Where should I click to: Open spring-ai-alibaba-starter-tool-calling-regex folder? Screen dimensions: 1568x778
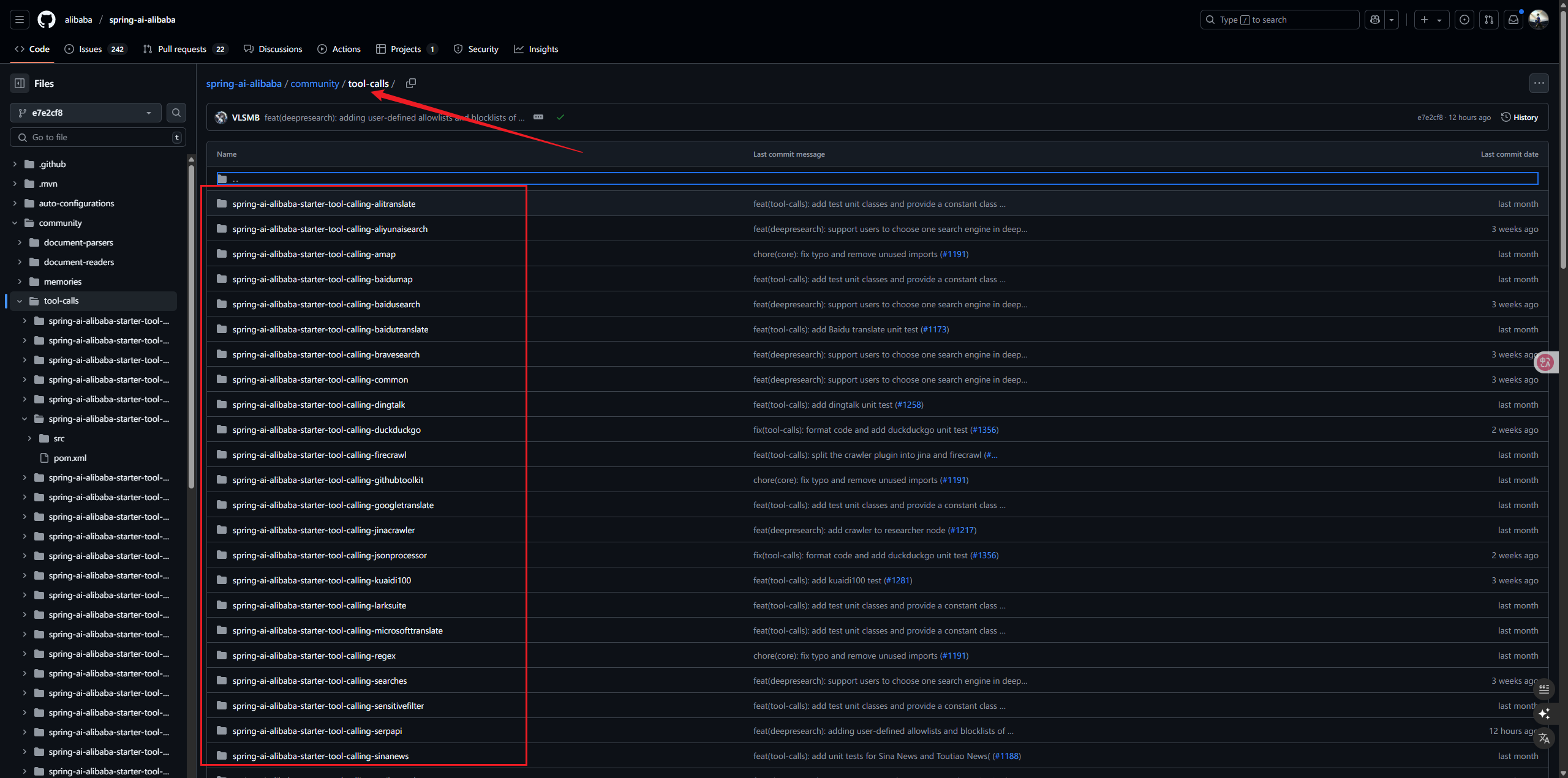click(x=314, y=656)
